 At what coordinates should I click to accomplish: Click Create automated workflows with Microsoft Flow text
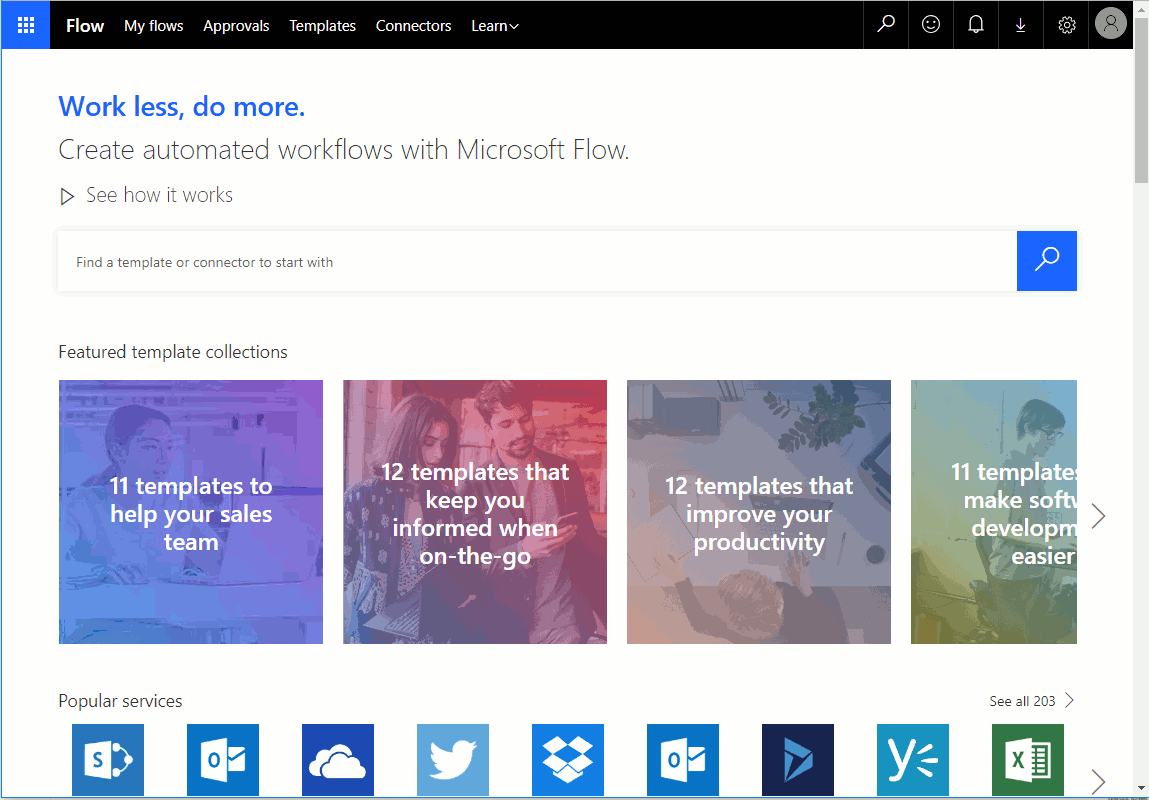tap(344, 149)
